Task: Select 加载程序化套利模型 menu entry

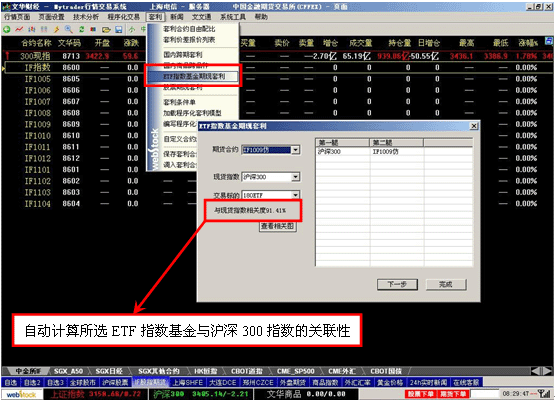Action: 192,113
